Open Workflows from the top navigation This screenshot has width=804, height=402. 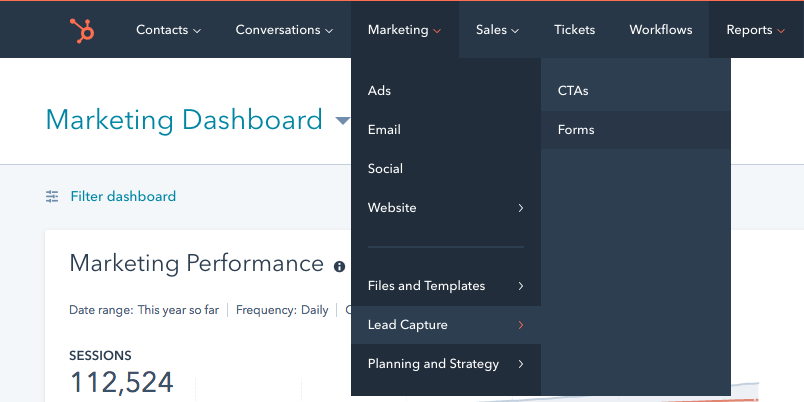660,30
